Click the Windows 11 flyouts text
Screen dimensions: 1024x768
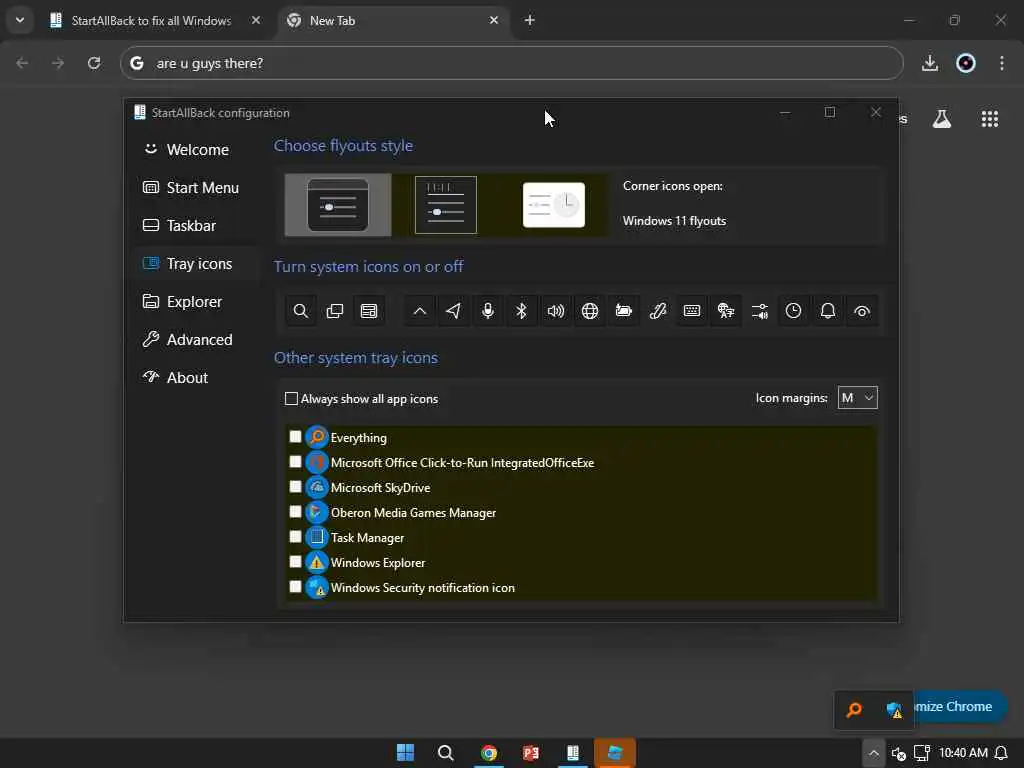point(675,221)
